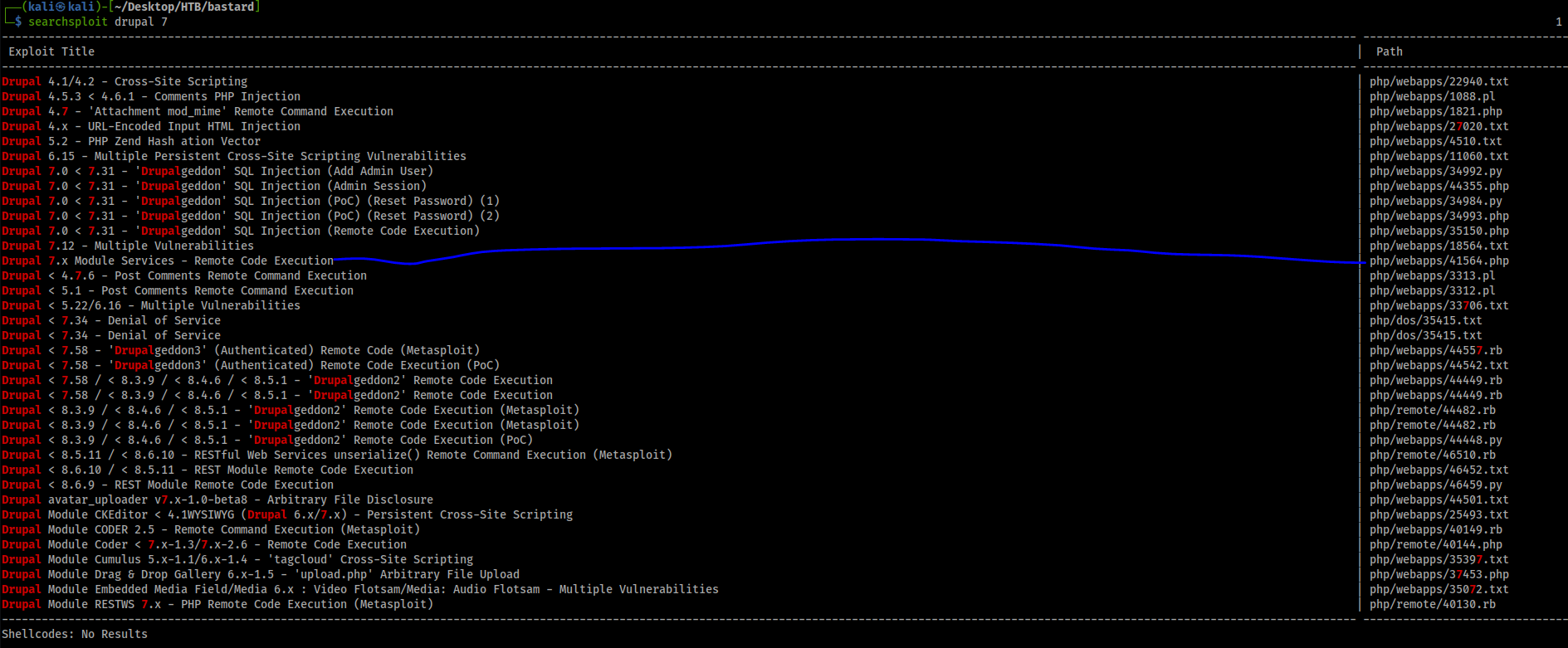Click path php/webapps/1088.pl
The image size is (1568, 648).
[1433, 96]
